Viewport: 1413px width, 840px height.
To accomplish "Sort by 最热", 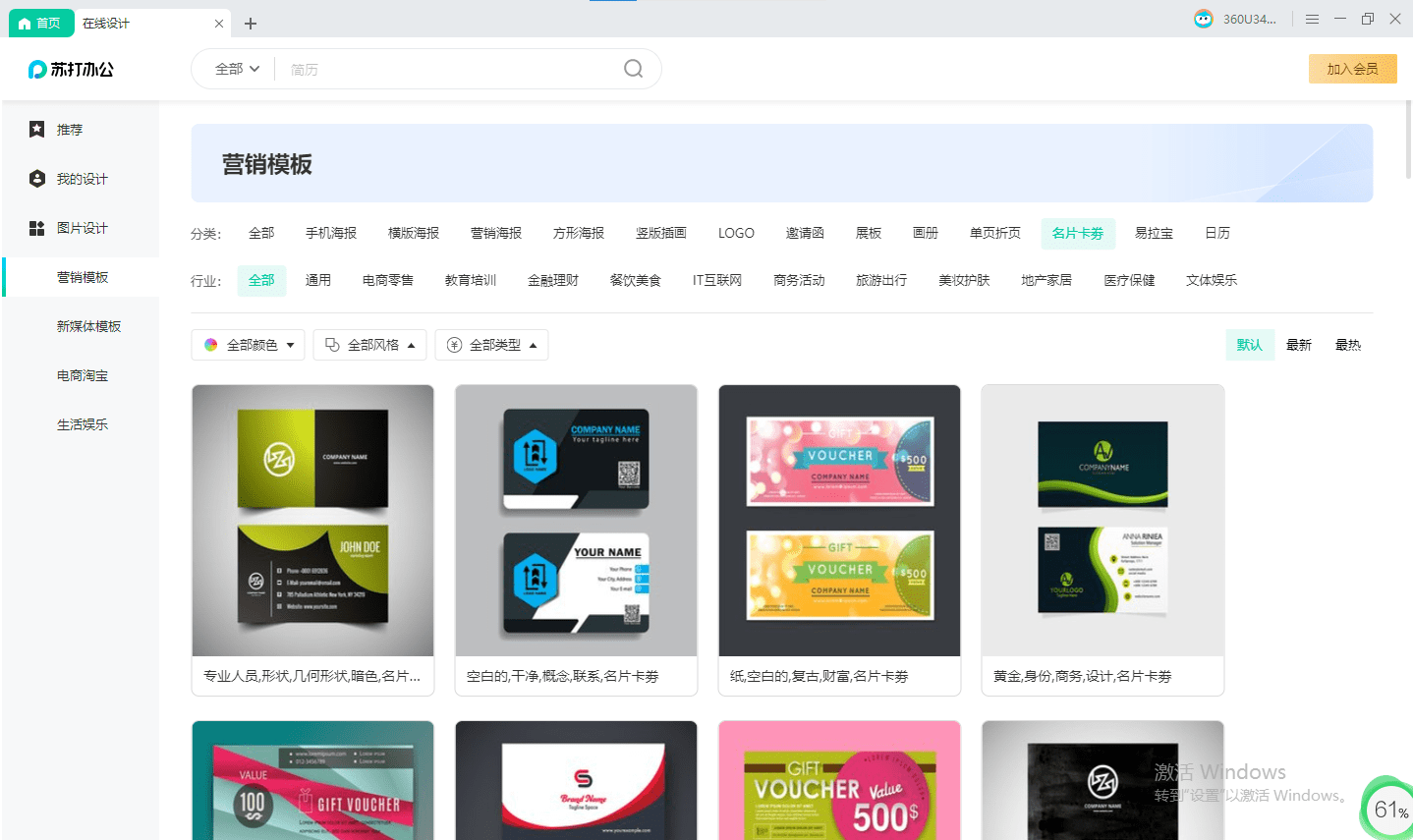I will [1348, 345].
